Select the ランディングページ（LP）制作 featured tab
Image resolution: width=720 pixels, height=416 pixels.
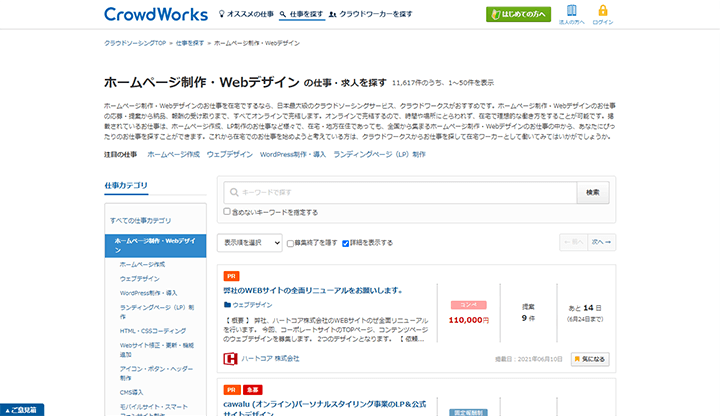(379, 155)
